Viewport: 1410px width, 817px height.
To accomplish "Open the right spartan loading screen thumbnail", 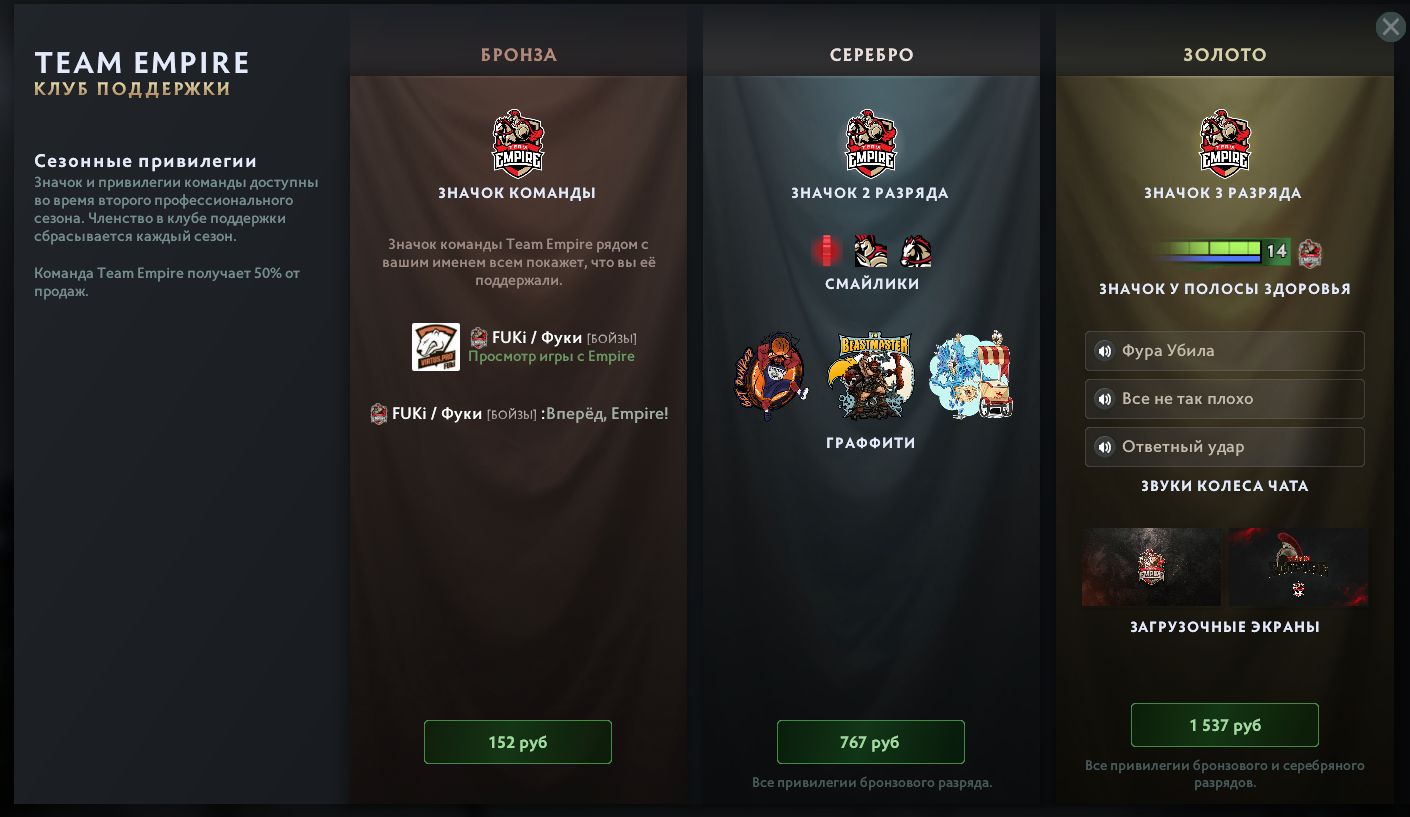I will 1298,567.
